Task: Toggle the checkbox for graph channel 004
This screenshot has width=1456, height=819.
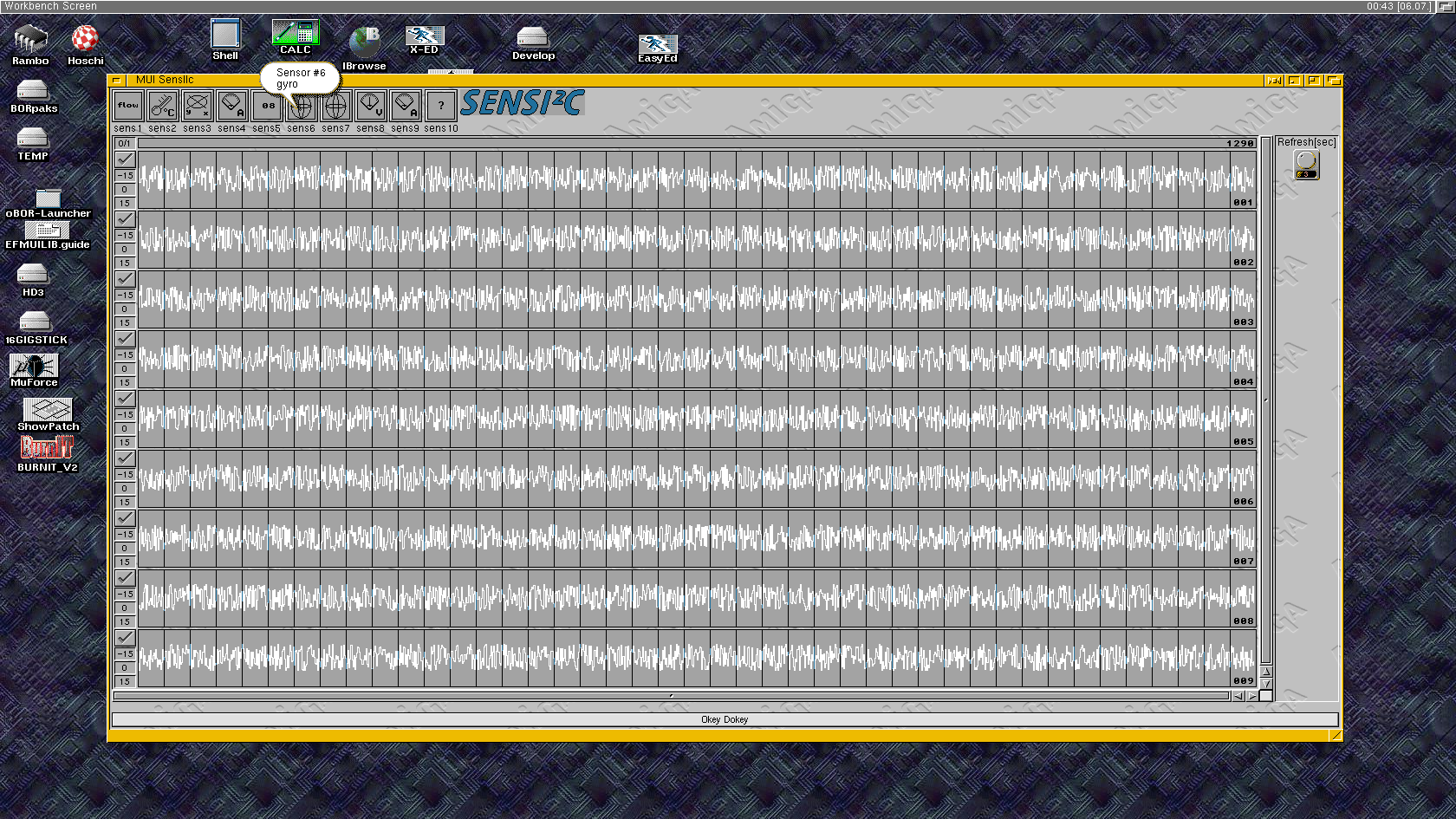Action: (125, 338)
